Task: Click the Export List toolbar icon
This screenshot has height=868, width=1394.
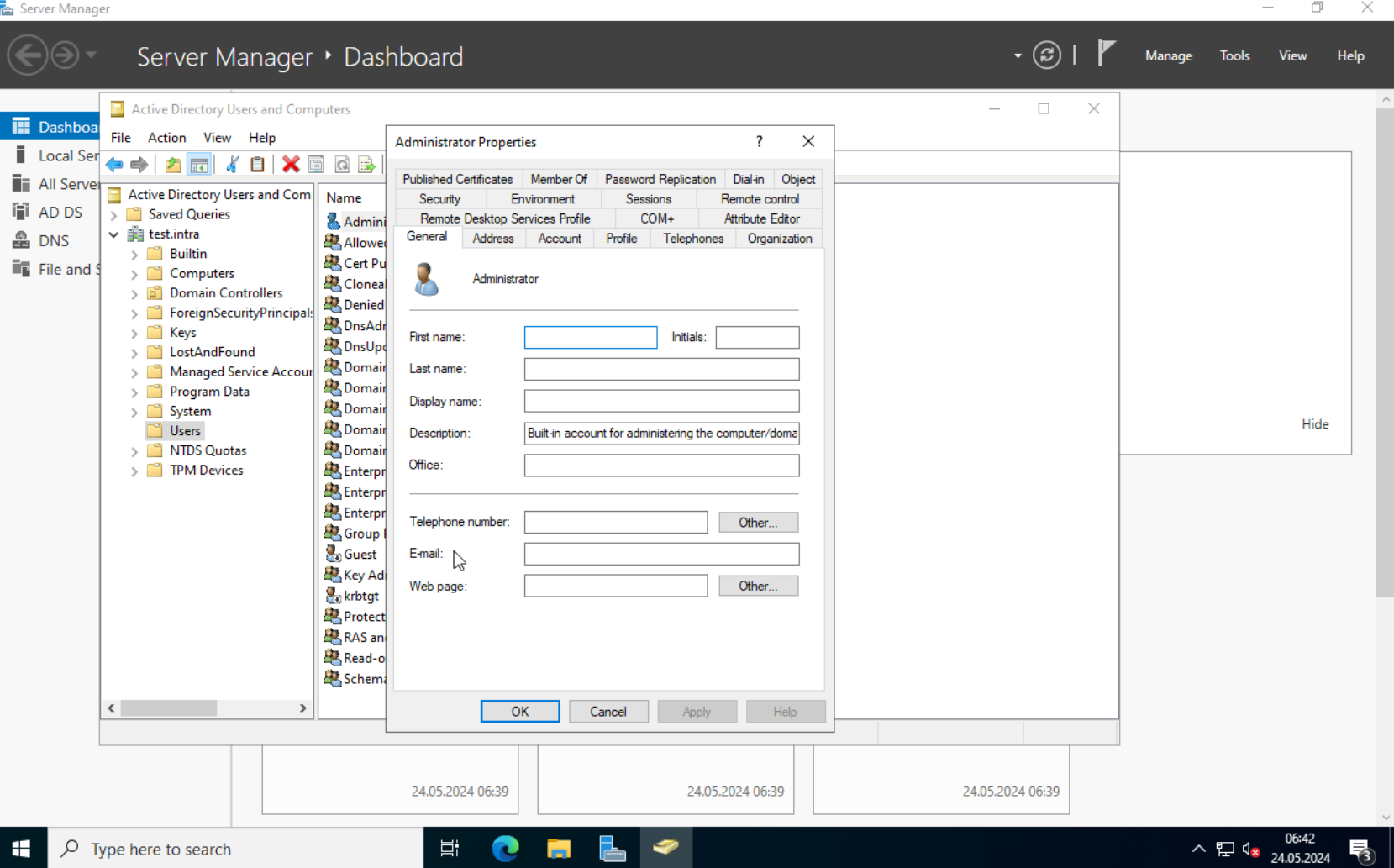Action: (x=366, y=165)
